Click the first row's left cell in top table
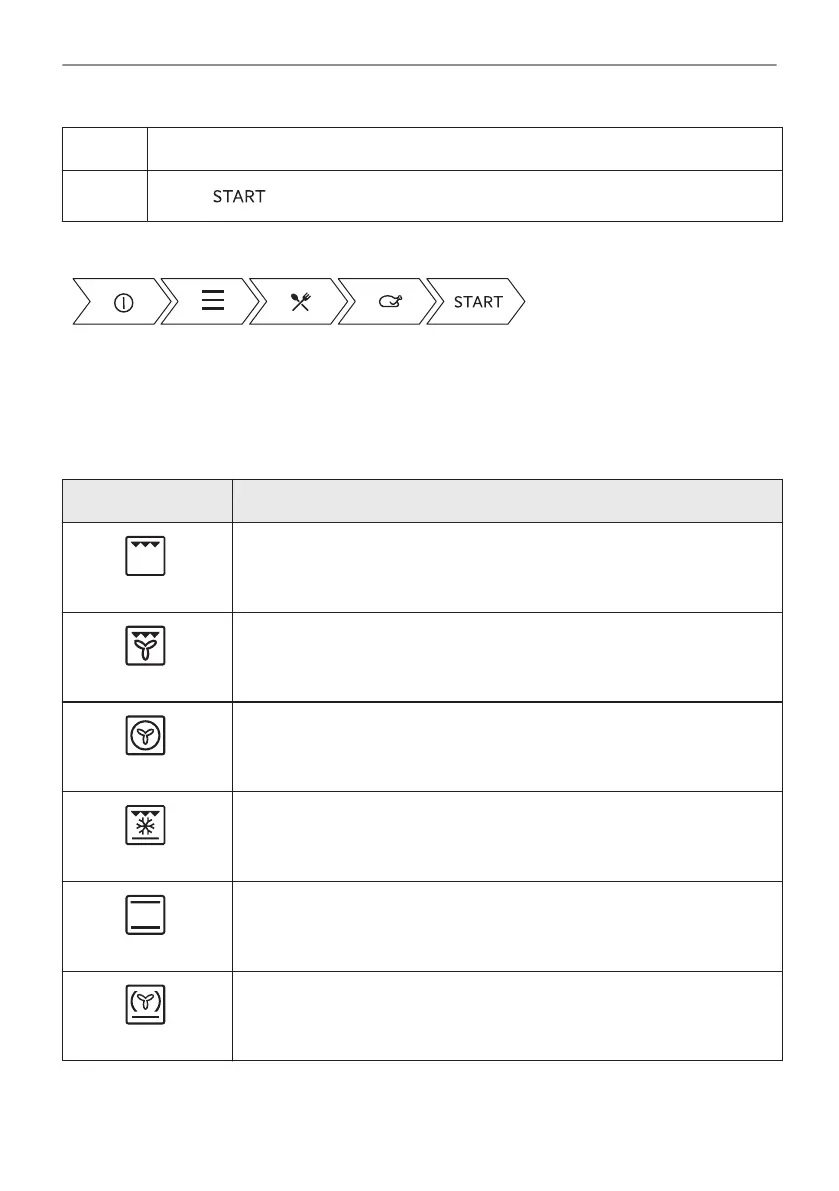This screenshot has height=1191, width=839. [104, 149]
